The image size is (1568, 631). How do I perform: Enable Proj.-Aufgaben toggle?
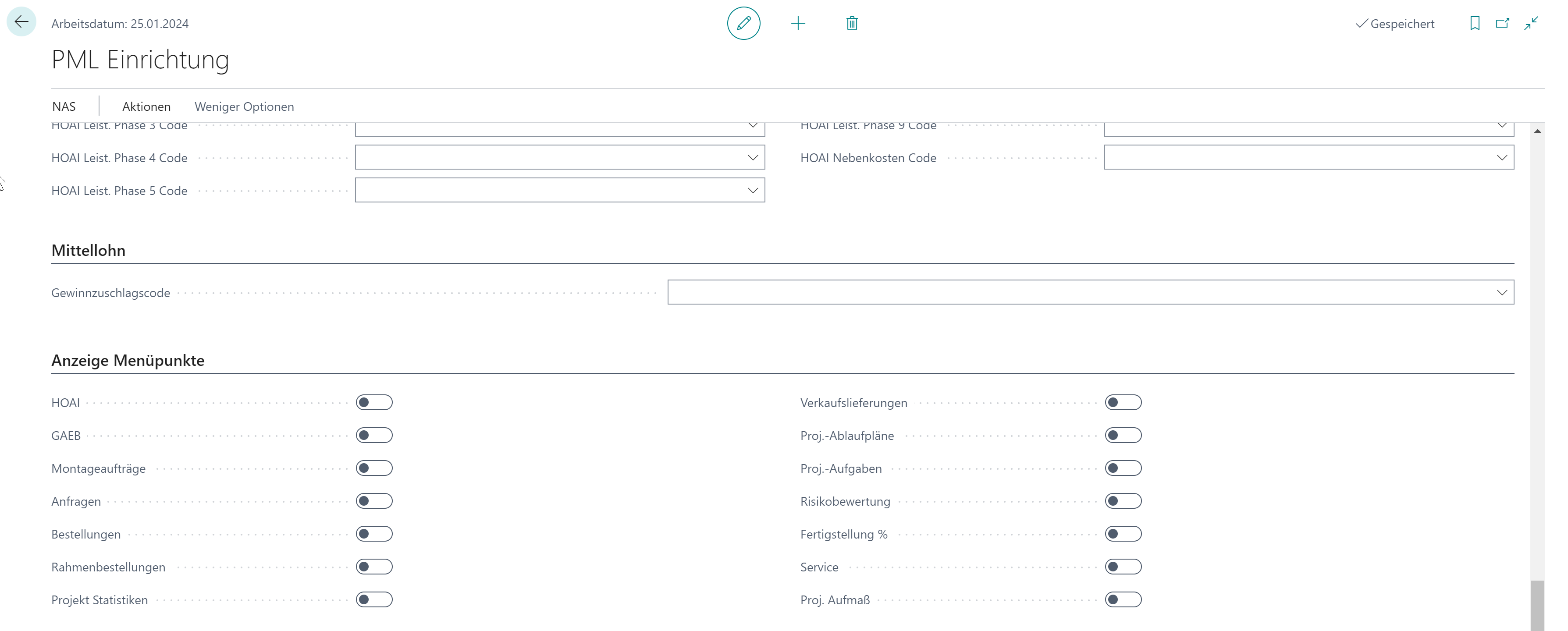pyautogui.click(x=1123, y=468)
